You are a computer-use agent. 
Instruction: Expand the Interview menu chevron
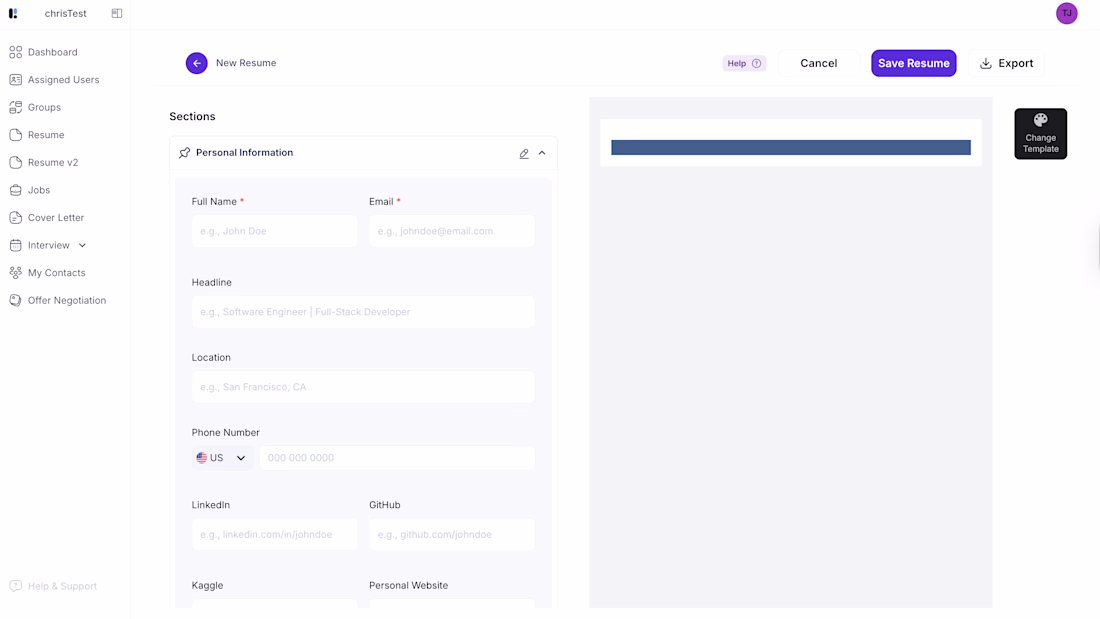click(x=82, y=245)
